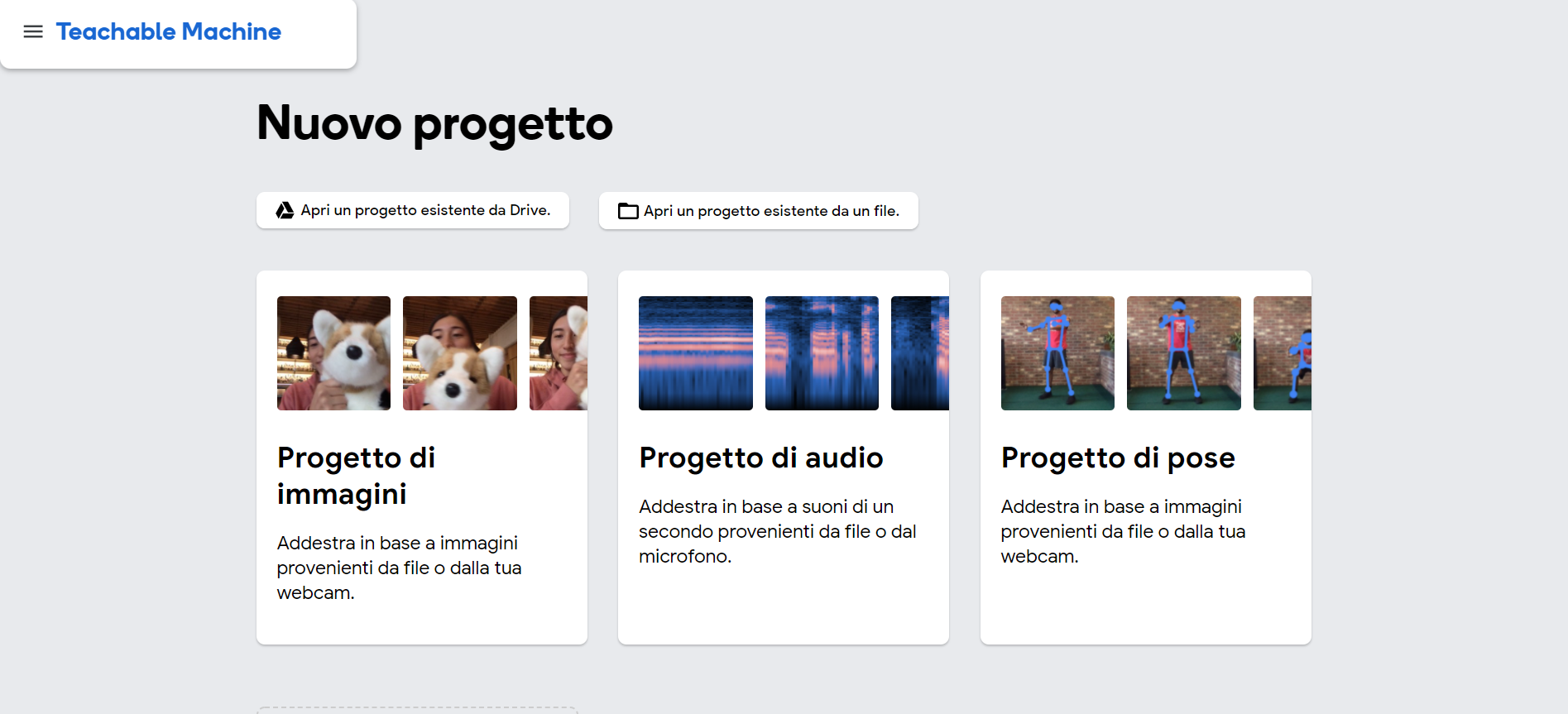Open the hamburger menu icon

click(33, 31)
